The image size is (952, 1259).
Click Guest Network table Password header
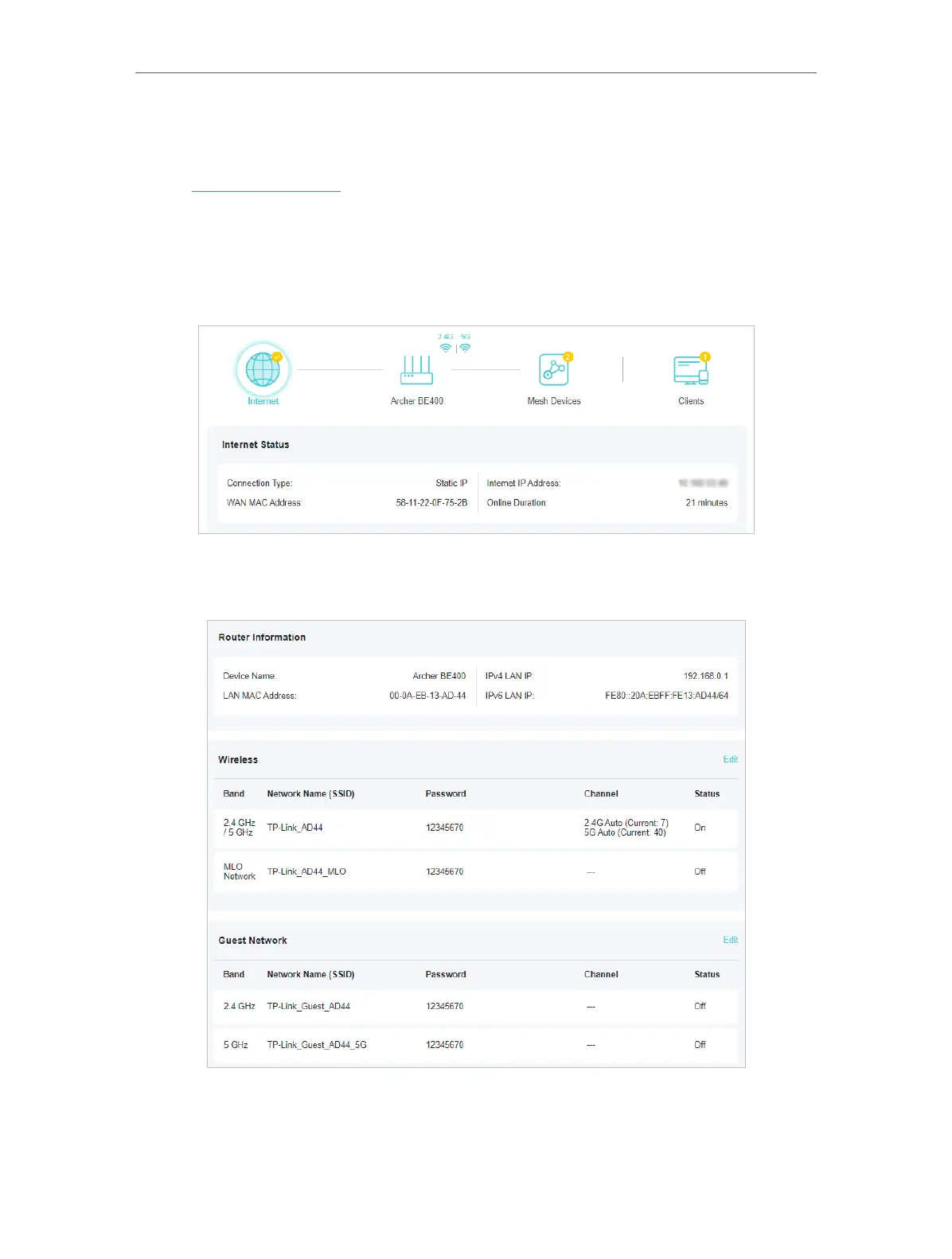tap(446, 974)
